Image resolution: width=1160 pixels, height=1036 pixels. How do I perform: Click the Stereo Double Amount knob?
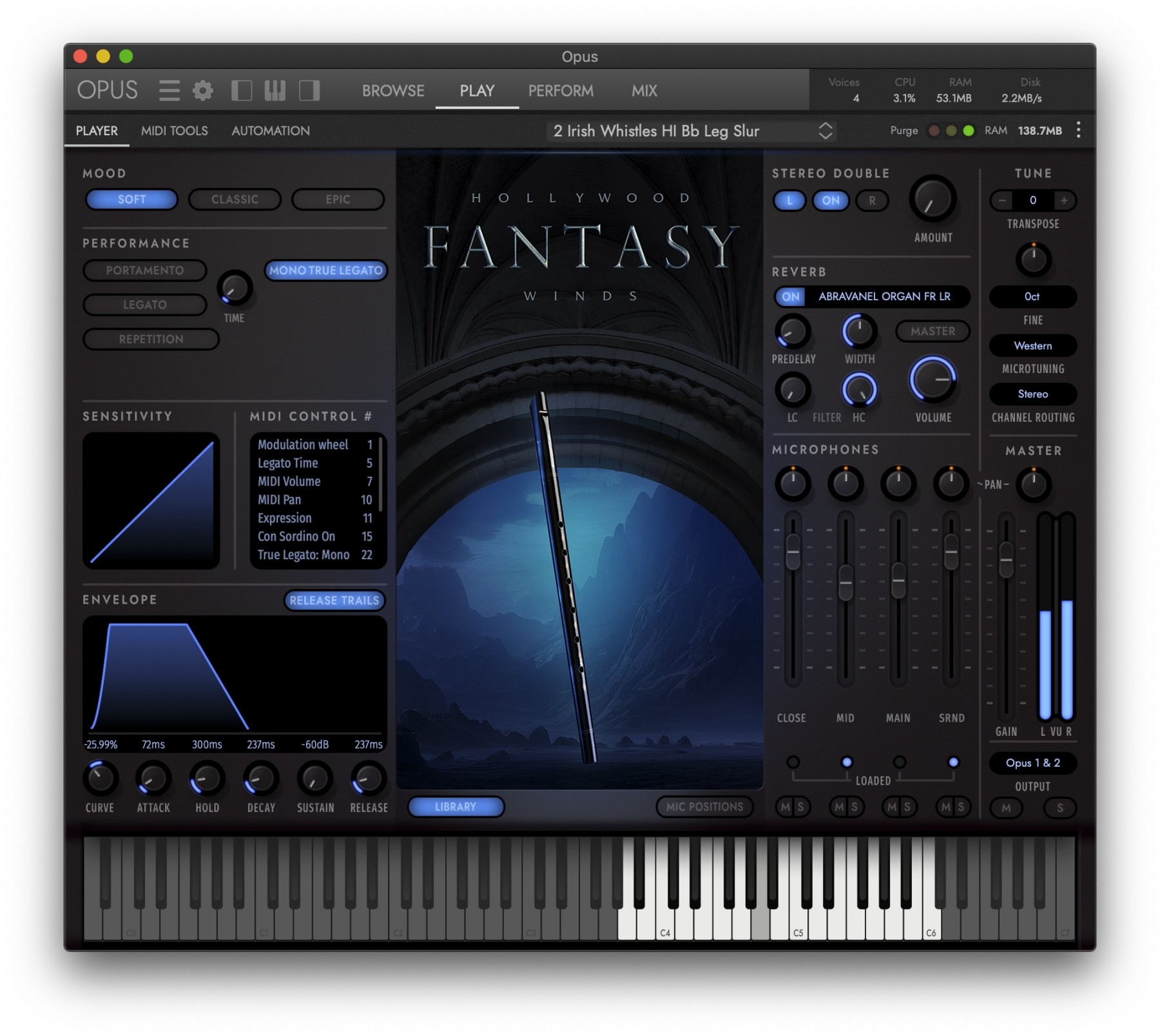(932, 199)
